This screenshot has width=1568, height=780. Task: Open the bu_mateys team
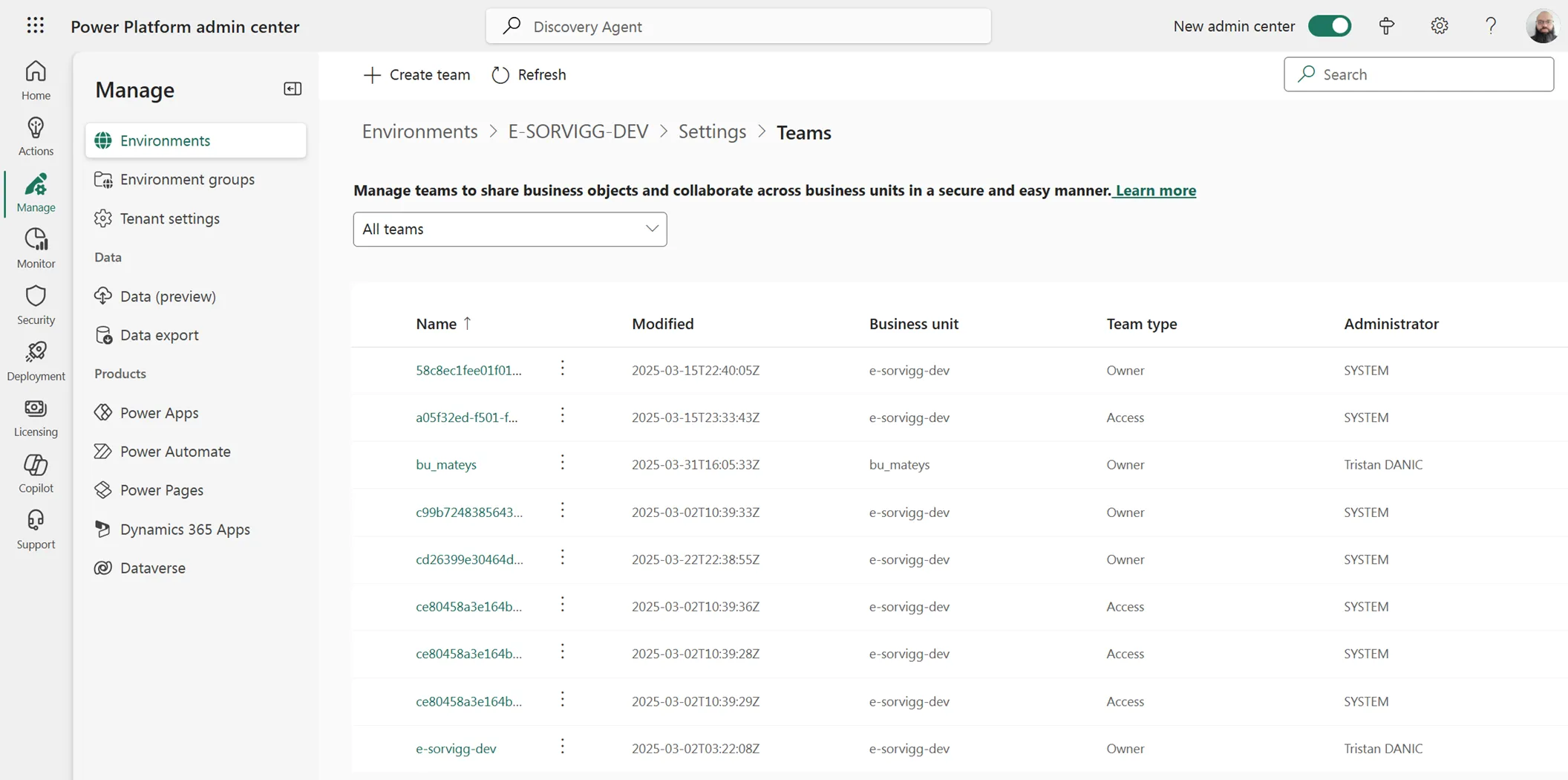point(445,464)
